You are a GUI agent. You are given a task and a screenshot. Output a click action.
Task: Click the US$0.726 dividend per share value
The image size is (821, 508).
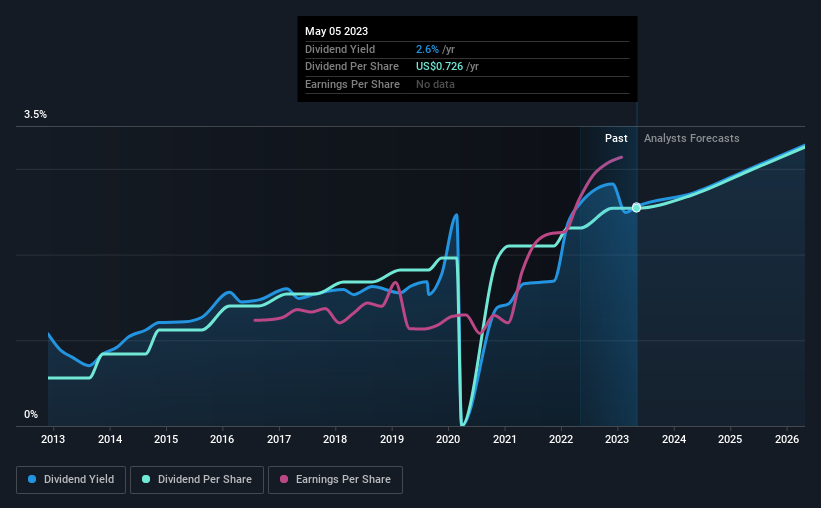tap(439, 67)
